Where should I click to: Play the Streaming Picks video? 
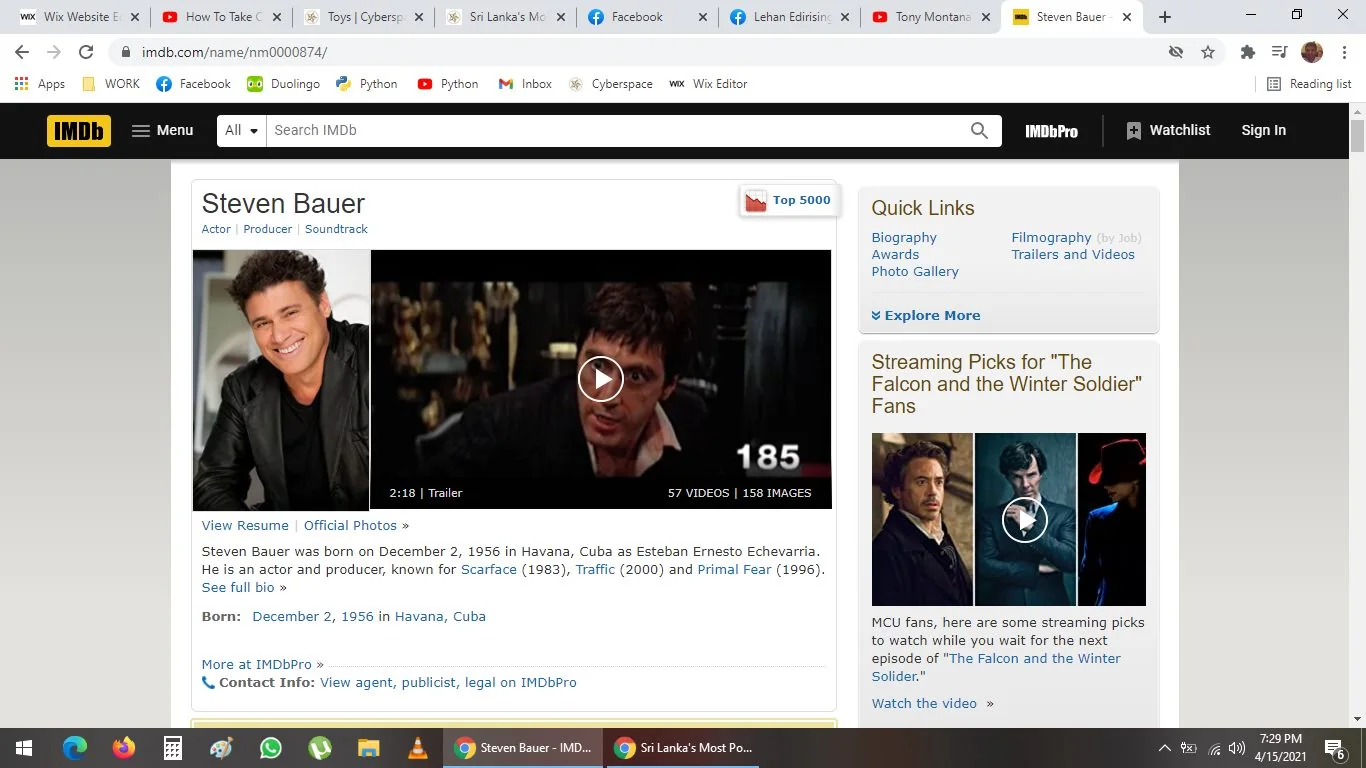point(1025,519)
